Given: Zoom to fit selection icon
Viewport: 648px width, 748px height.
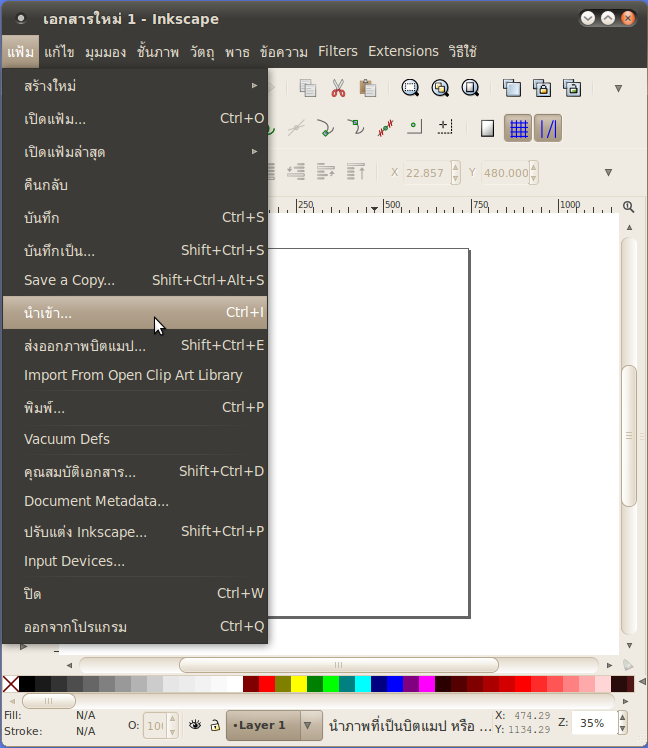Looking at the screenshot, I should coord(410,88).
